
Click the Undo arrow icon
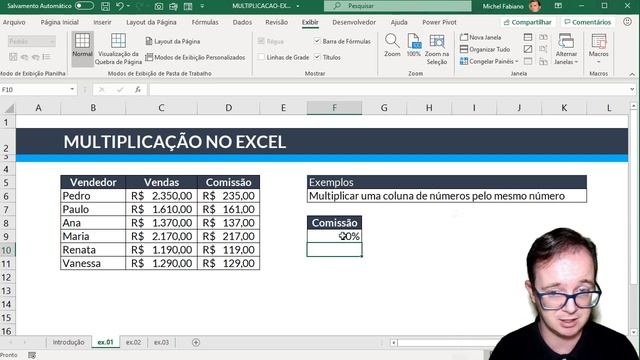[120, 6]
